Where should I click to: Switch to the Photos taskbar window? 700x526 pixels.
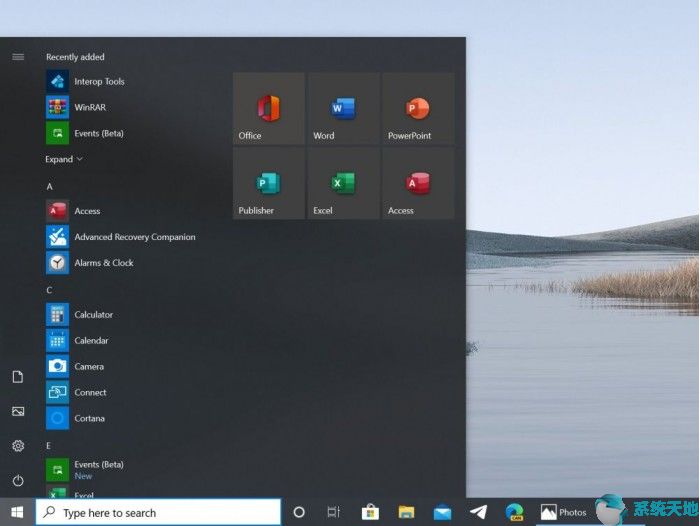tap(563, 512)
